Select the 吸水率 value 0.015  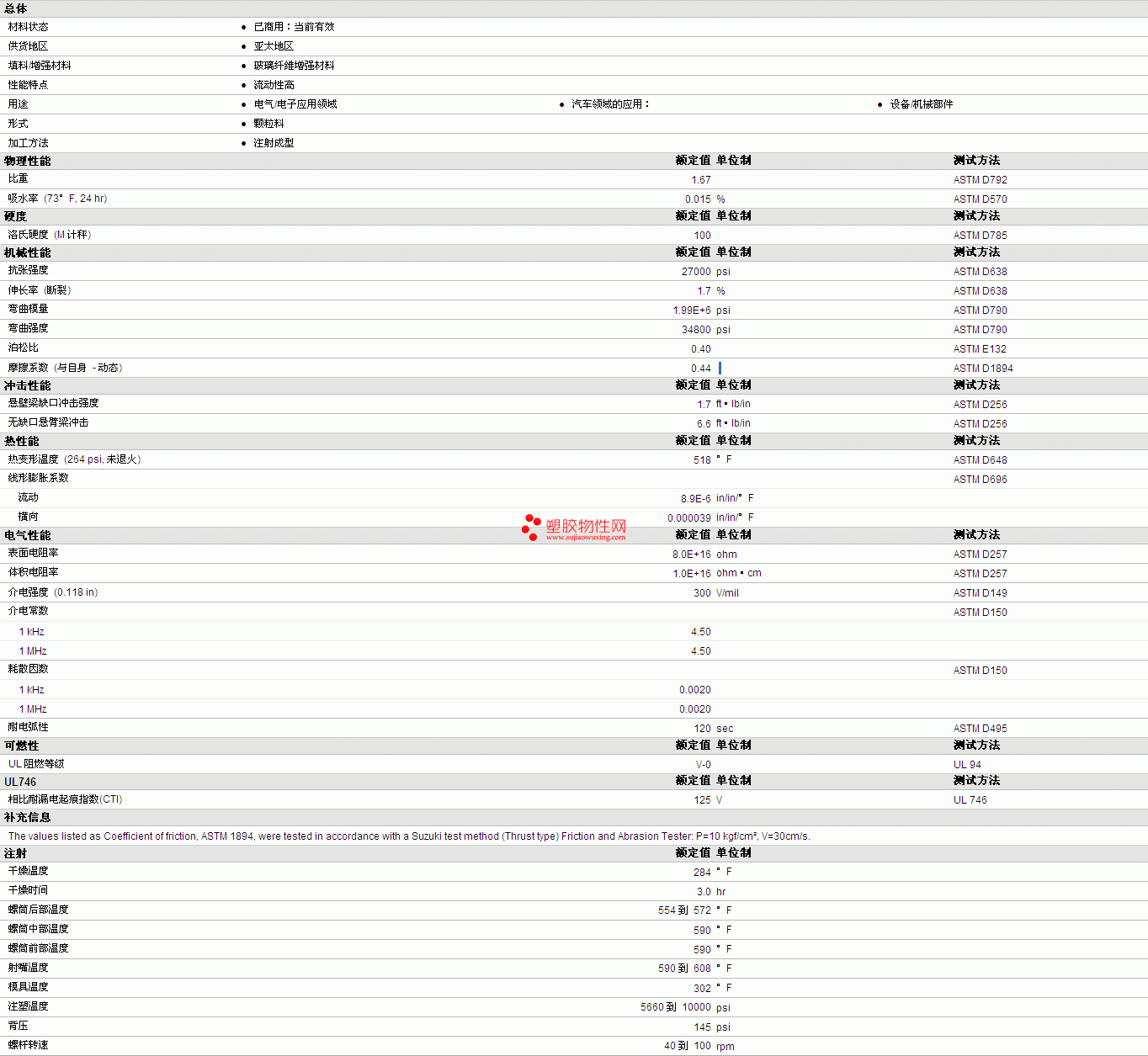click(x=698, y=199)
